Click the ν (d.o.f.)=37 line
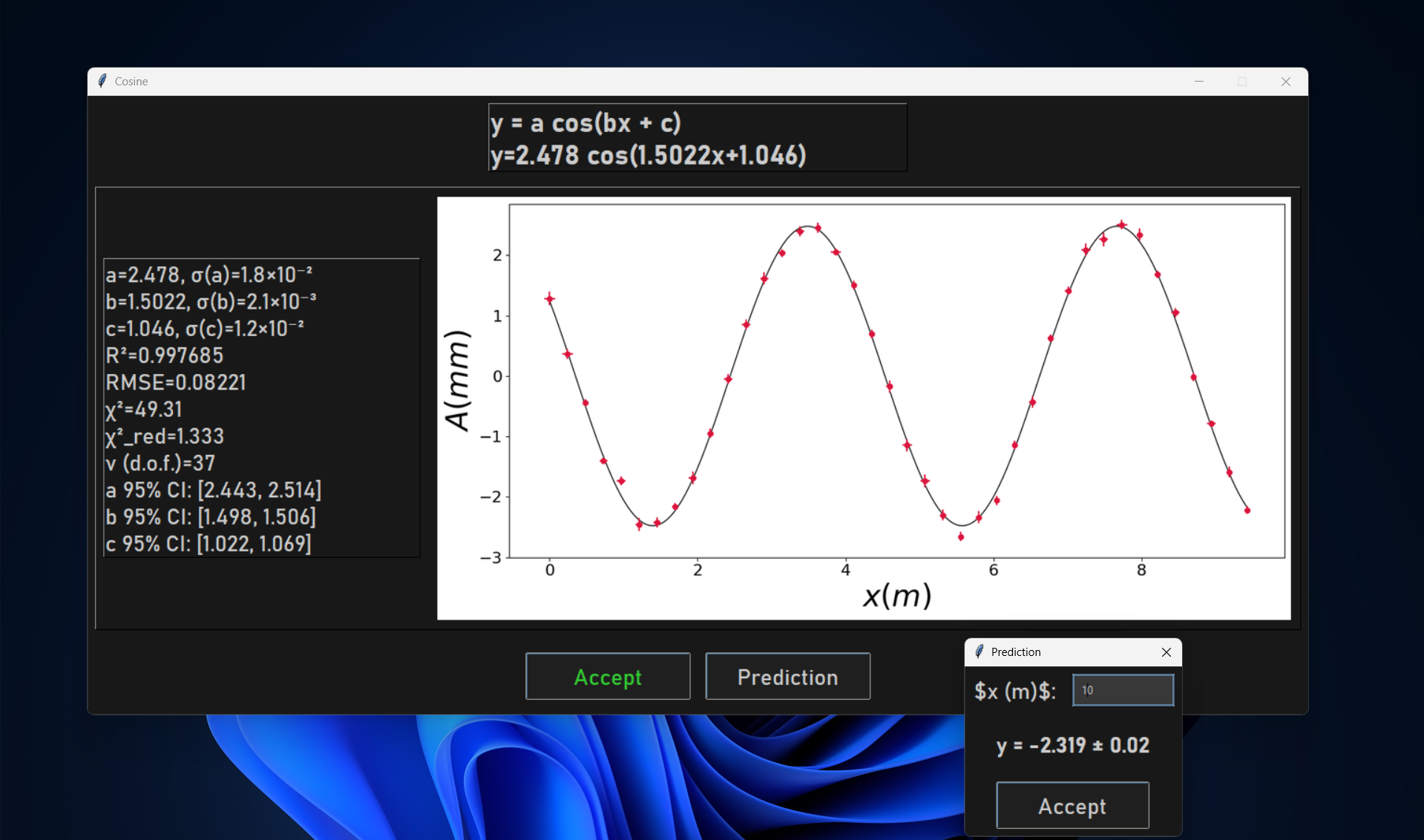Screen dimensions: 1424x840 [160, 463]
